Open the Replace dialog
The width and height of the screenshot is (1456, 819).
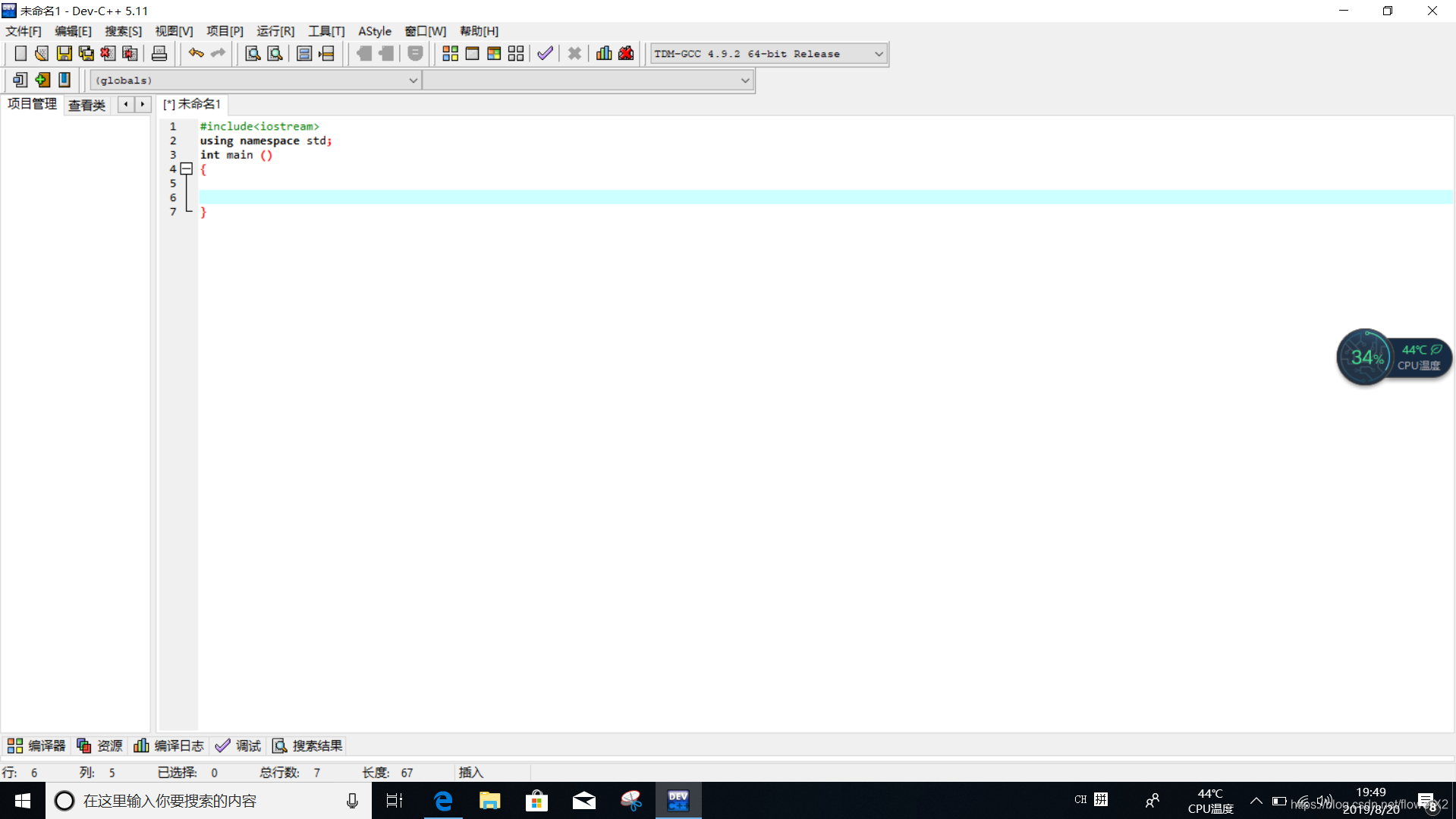point(275,53)
